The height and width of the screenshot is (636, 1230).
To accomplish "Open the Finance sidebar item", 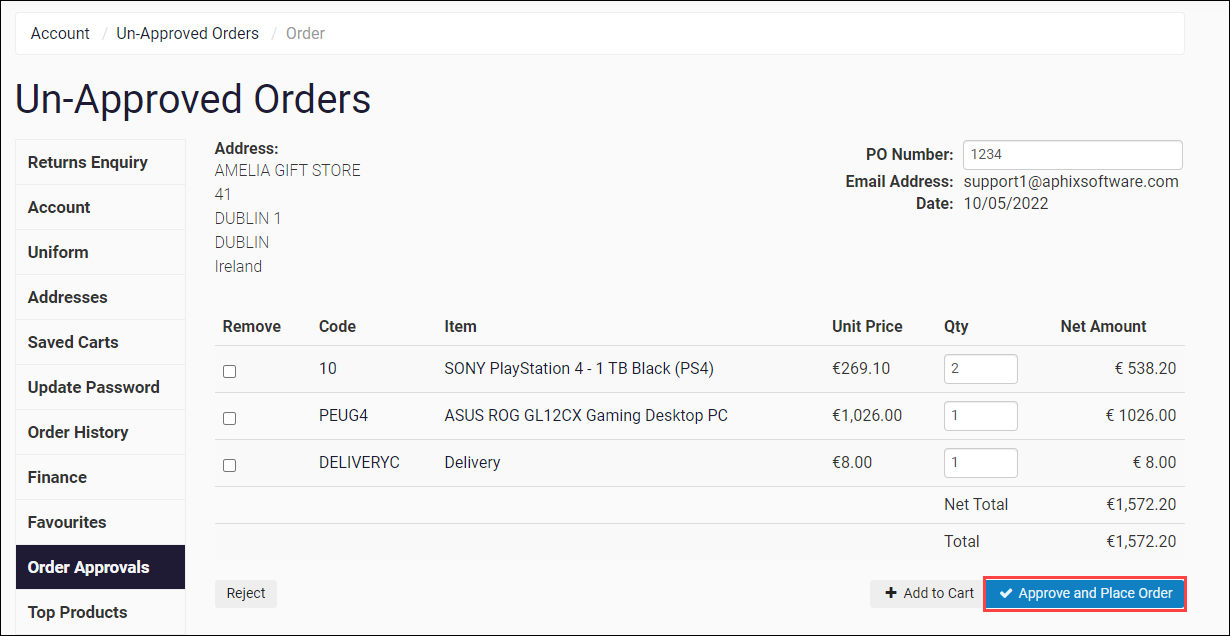I will [57, 477].
